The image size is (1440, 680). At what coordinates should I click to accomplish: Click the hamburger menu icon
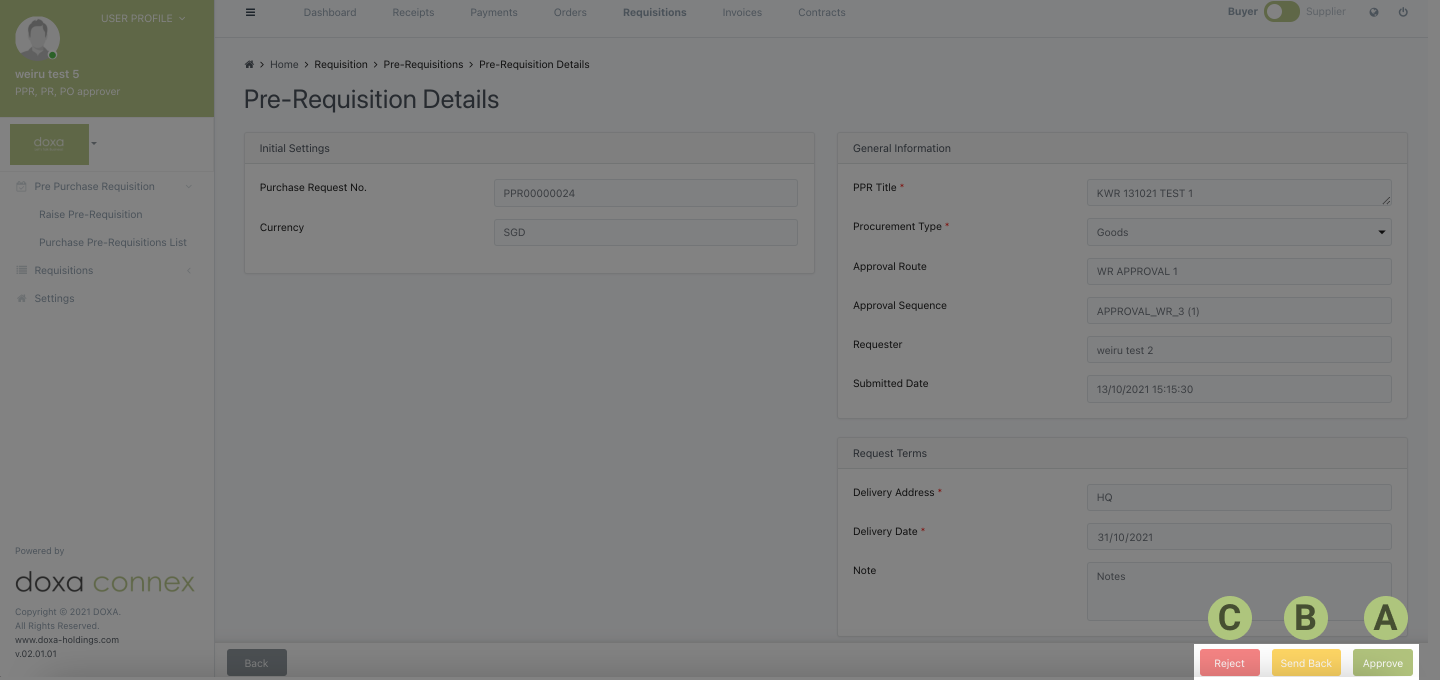coord(250,12)
